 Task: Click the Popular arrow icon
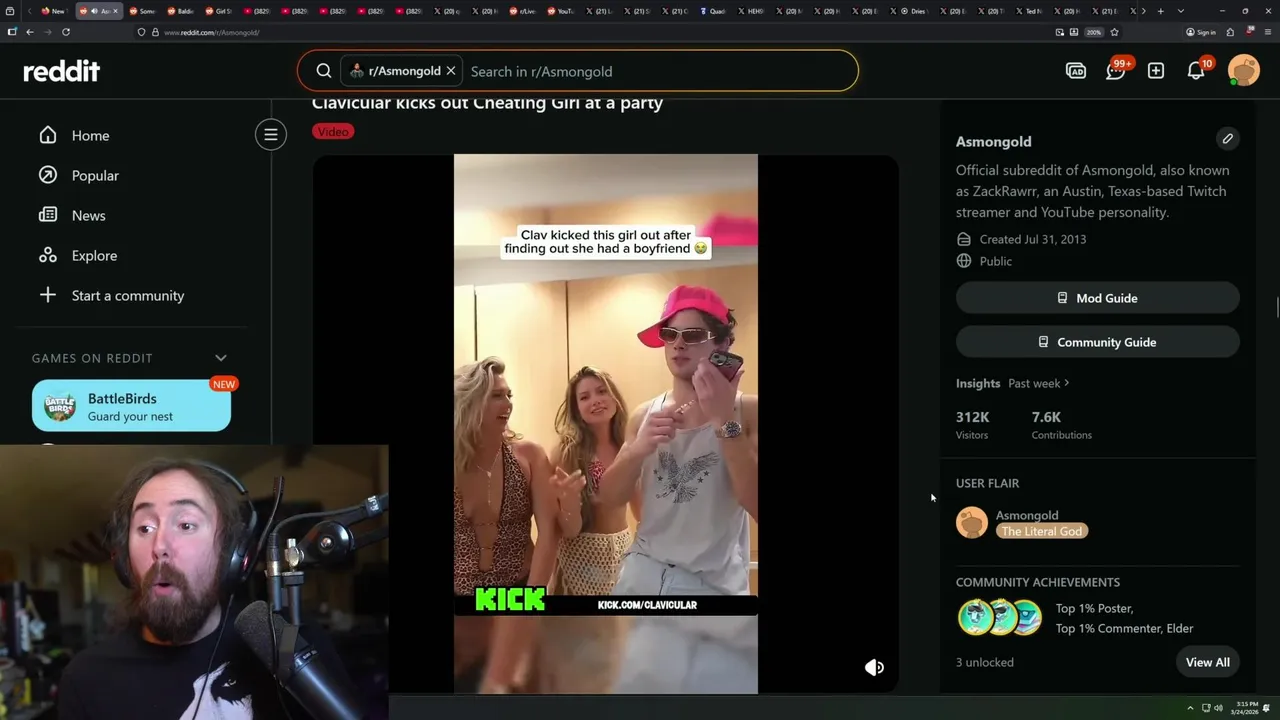pyautogui.click(x=48, y=175)
